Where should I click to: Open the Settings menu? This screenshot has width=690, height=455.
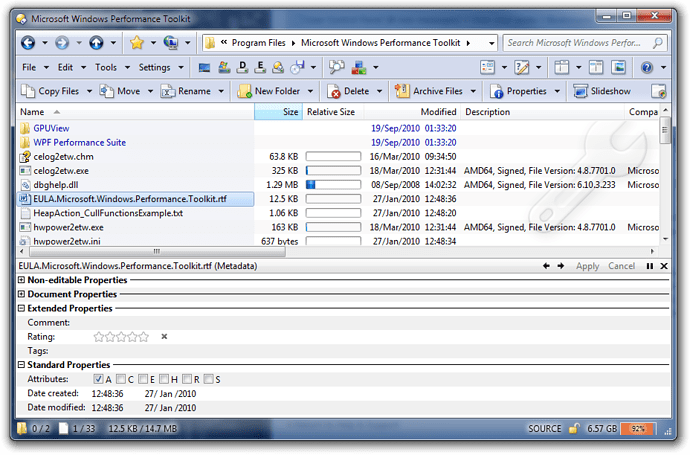[154, 67]
